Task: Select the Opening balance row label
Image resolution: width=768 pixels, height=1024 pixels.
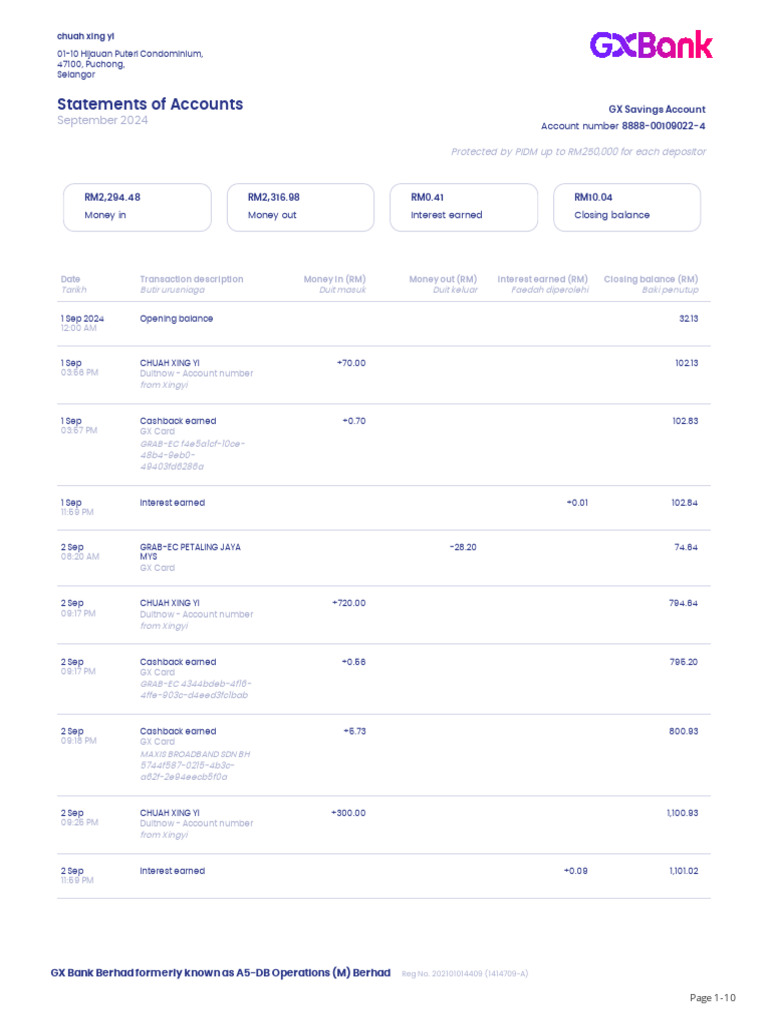Action: click(176, 319)
